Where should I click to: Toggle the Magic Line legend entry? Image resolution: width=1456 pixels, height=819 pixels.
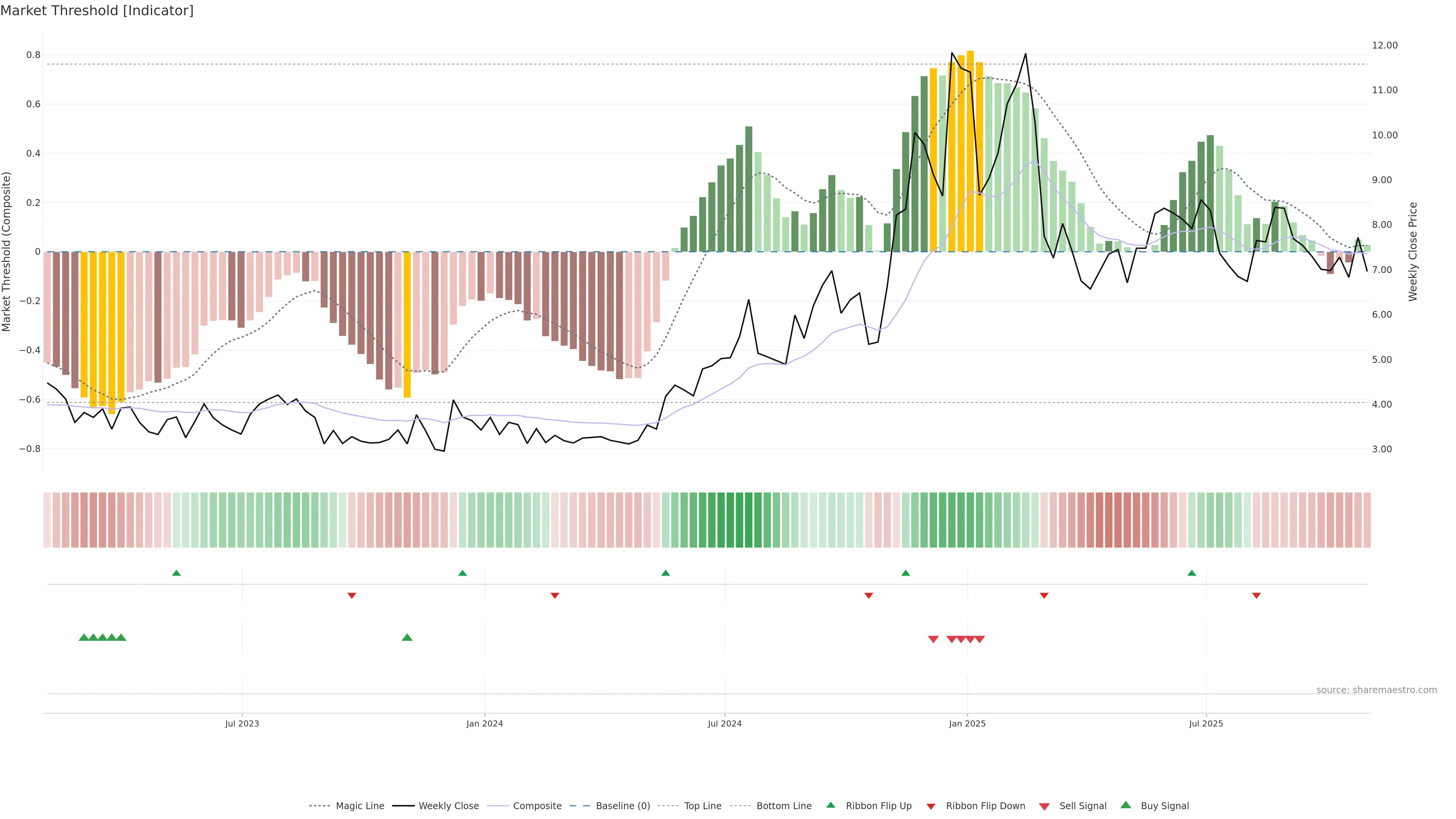359,806
